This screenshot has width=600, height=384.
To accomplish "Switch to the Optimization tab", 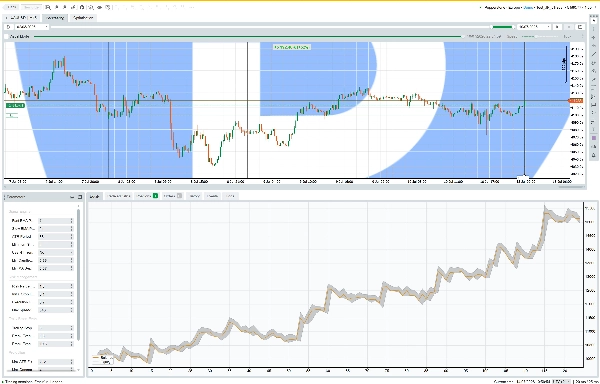I will click(83, 18).
